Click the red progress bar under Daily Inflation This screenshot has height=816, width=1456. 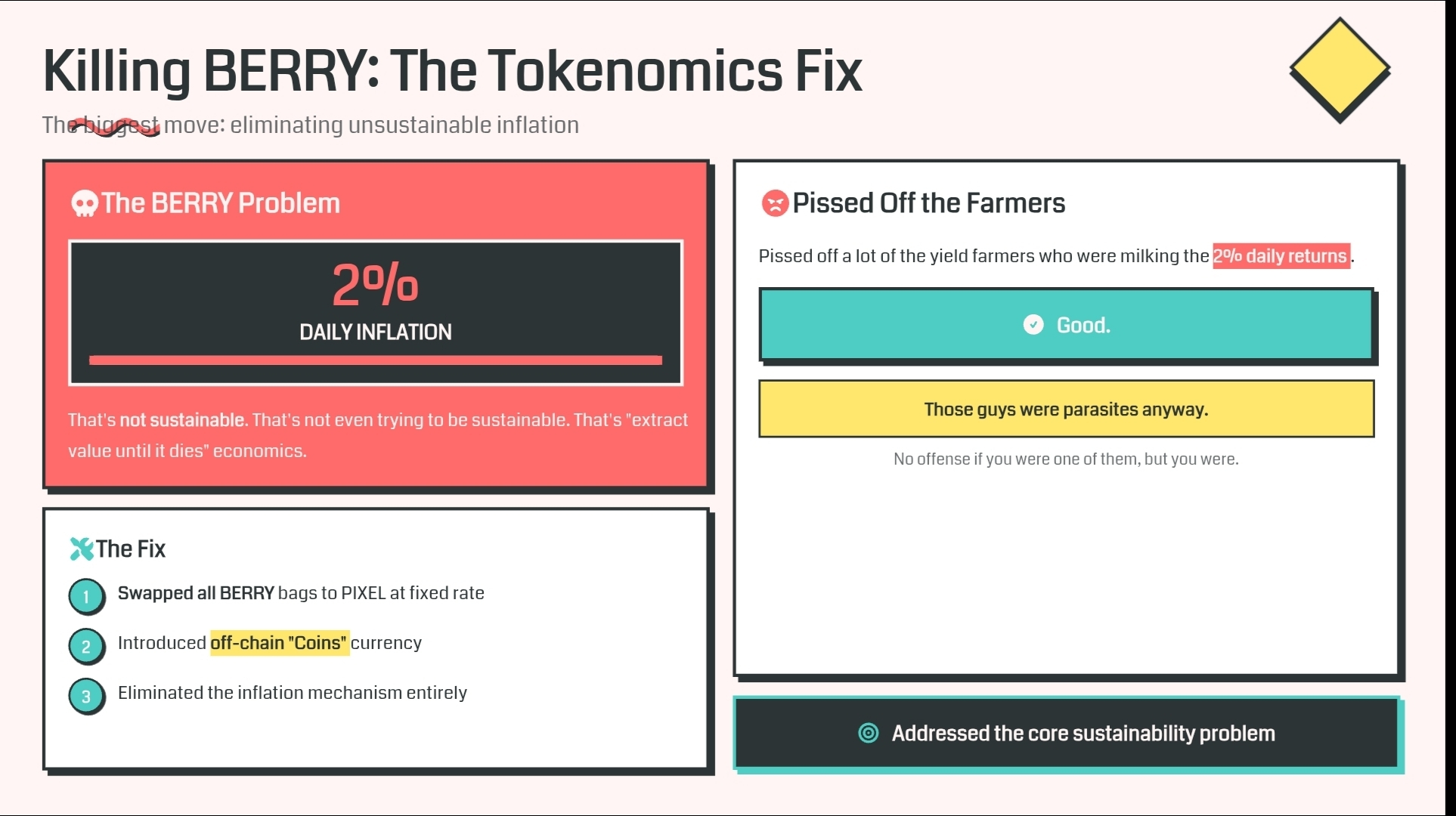(375, 360)
